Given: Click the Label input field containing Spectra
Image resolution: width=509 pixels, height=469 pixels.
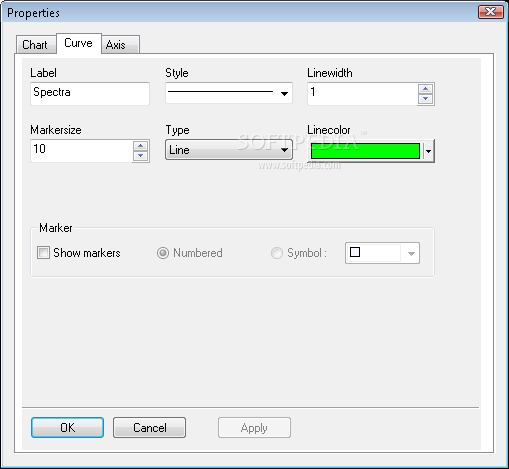Looking at the screenshot, I should (90, 94).
